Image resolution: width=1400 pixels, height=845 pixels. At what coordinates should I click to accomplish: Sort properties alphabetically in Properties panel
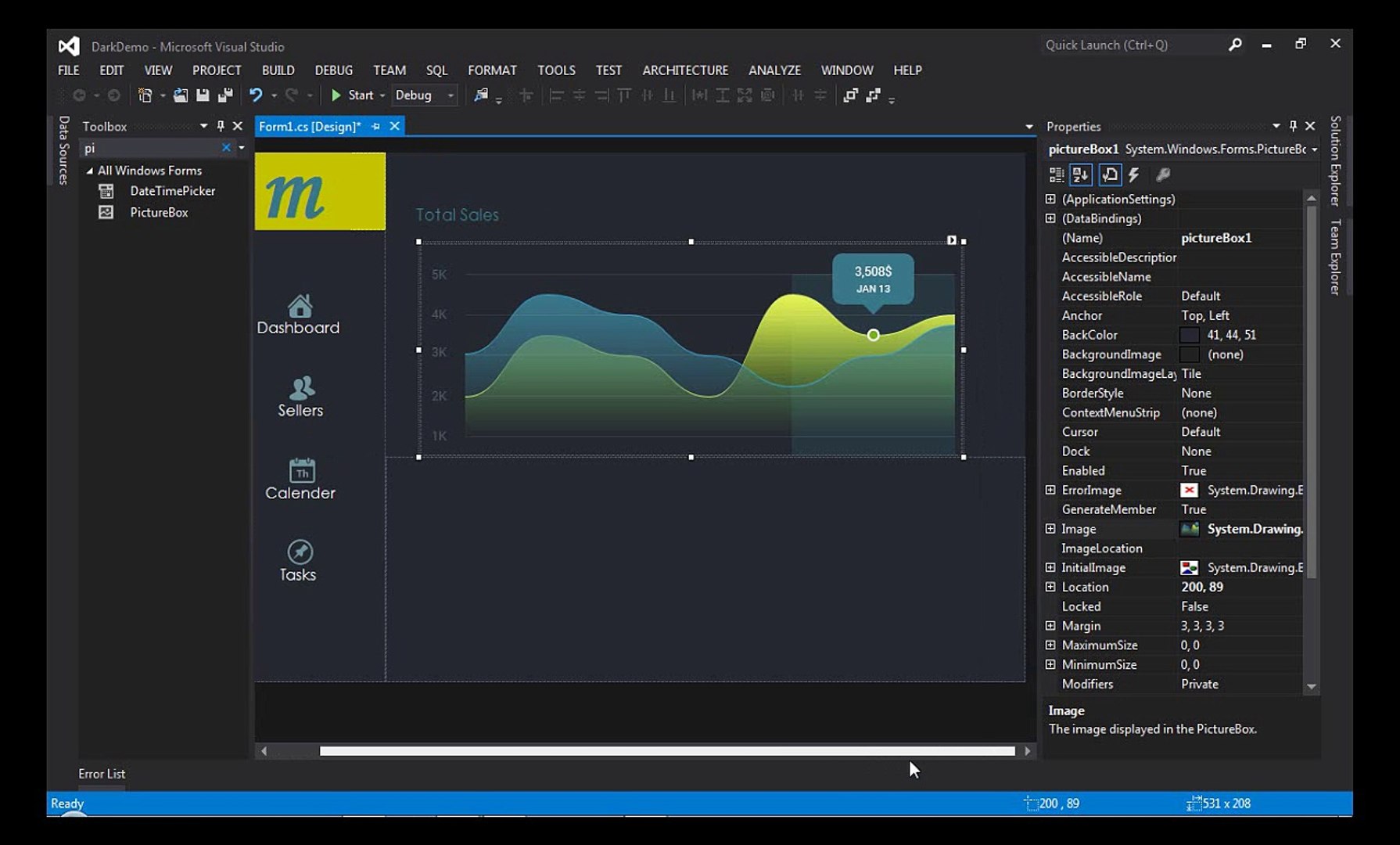(x=1080, y=174)
